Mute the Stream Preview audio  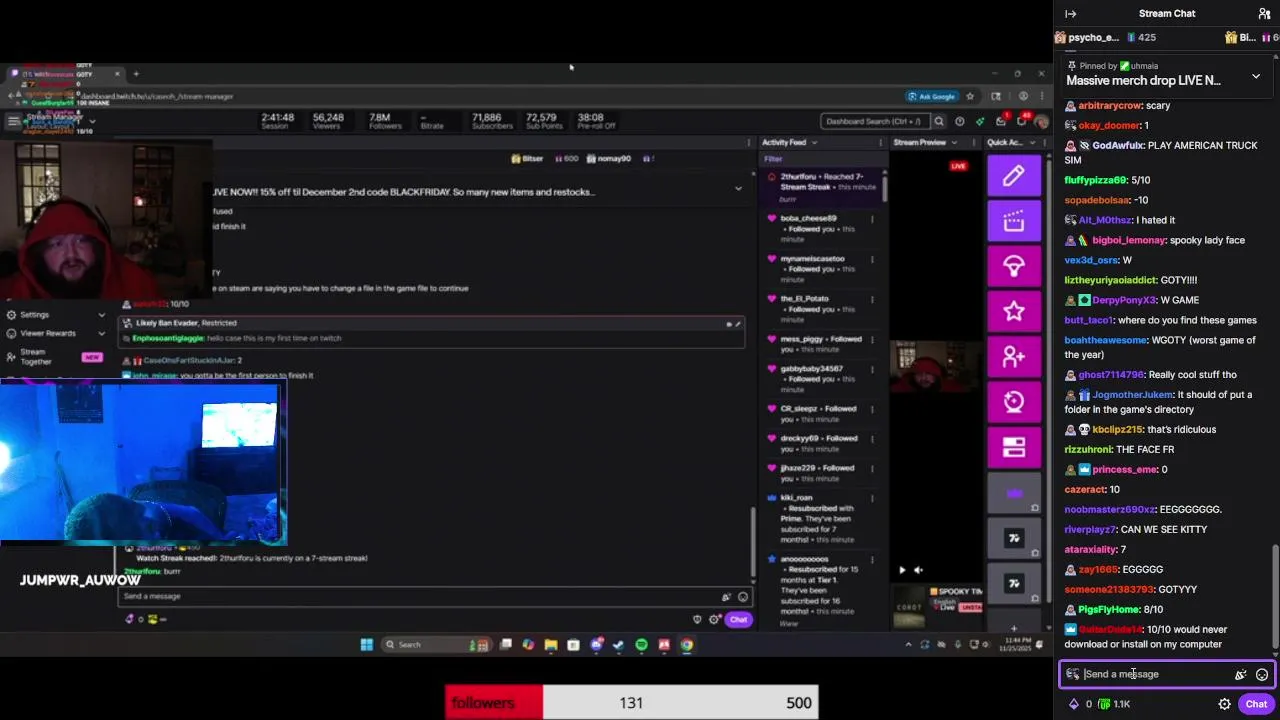click(919, 570)
